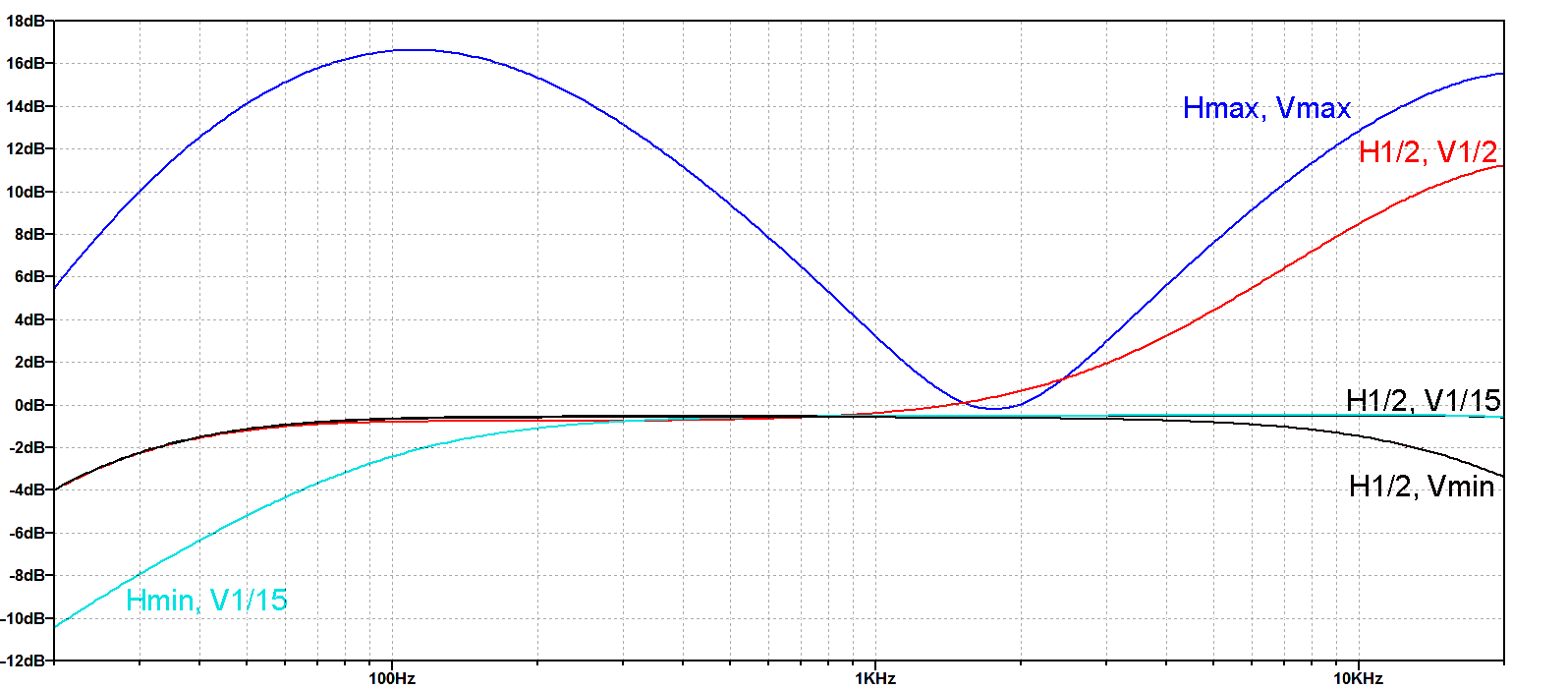The image size is (1568, 690).
Task: Click the 100Hz frequency axis label
Action: (392, 678)
